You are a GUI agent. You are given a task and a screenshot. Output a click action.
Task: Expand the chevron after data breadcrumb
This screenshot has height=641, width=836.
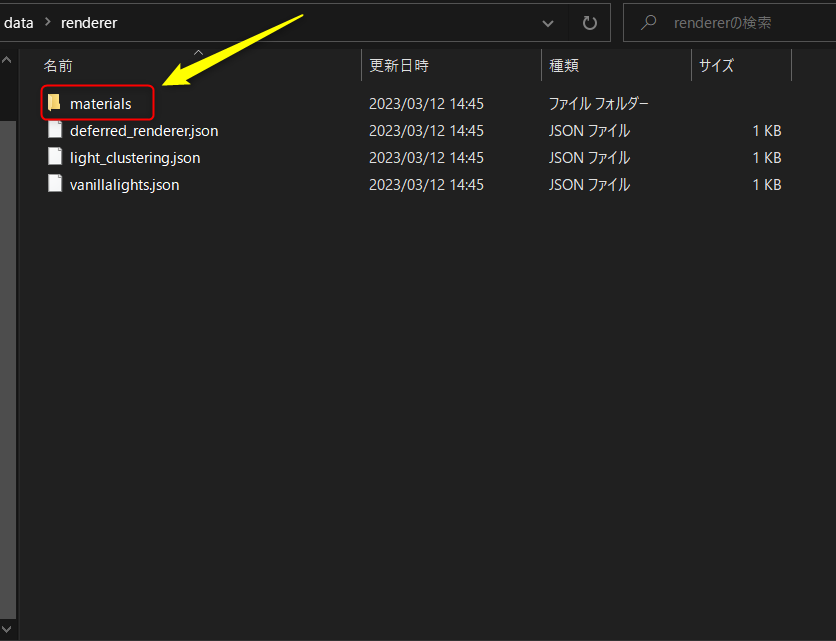47,22
